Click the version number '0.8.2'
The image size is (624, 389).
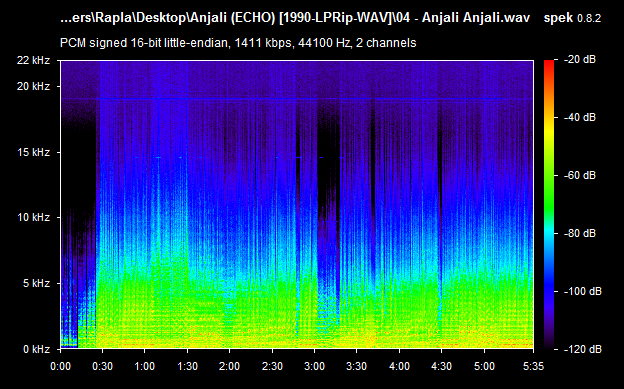click(x=589, y=18)
